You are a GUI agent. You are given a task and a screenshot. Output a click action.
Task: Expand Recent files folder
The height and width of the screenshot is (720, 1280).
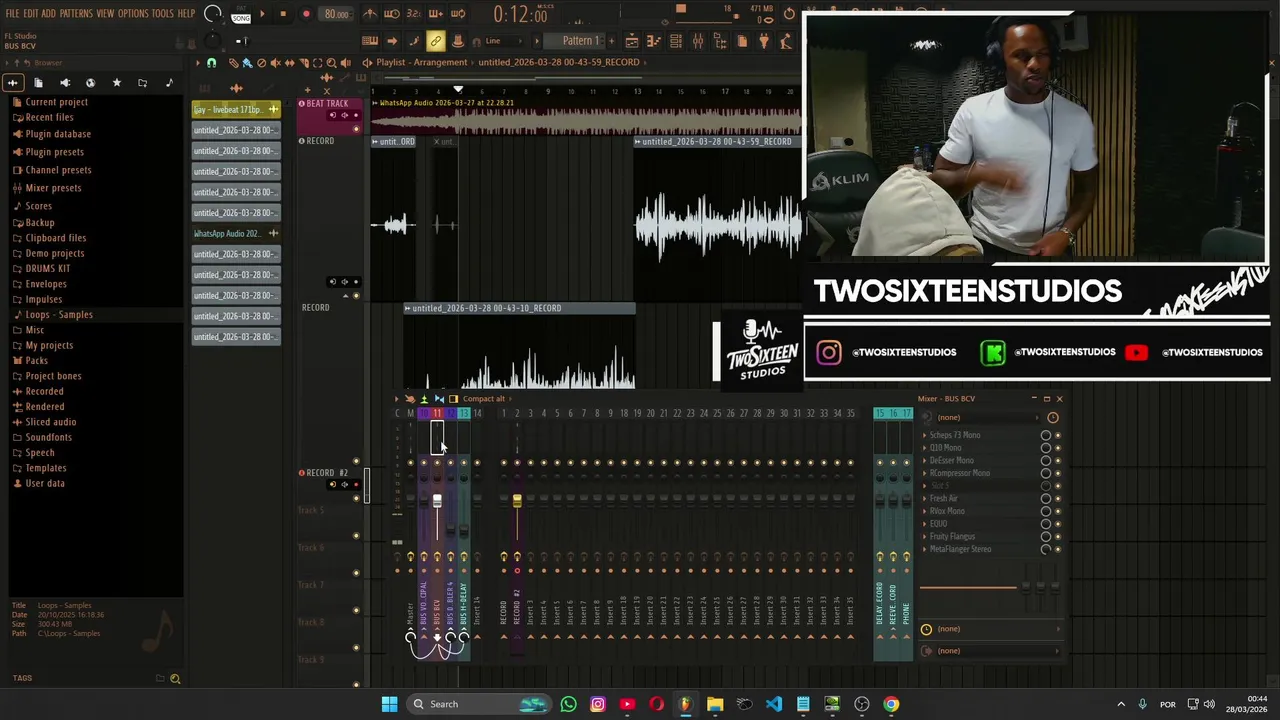tap(49, 117)
